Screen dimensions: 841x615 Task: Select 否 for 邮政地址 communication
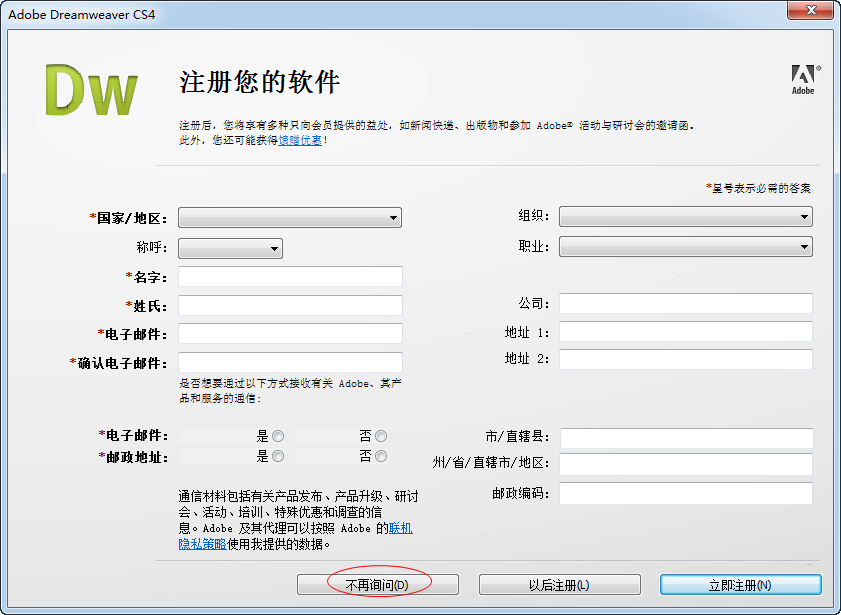point(381,456)
